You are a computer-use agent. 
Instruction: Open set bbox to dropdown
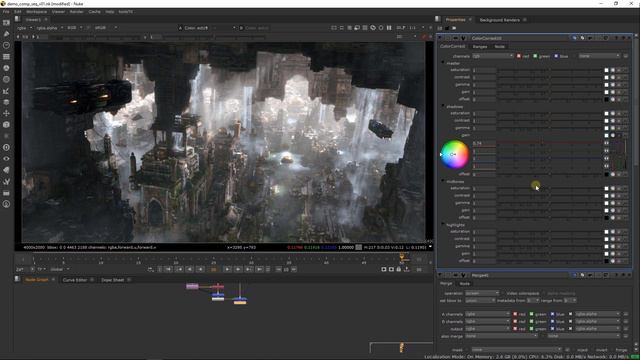(x=480, y=300)
